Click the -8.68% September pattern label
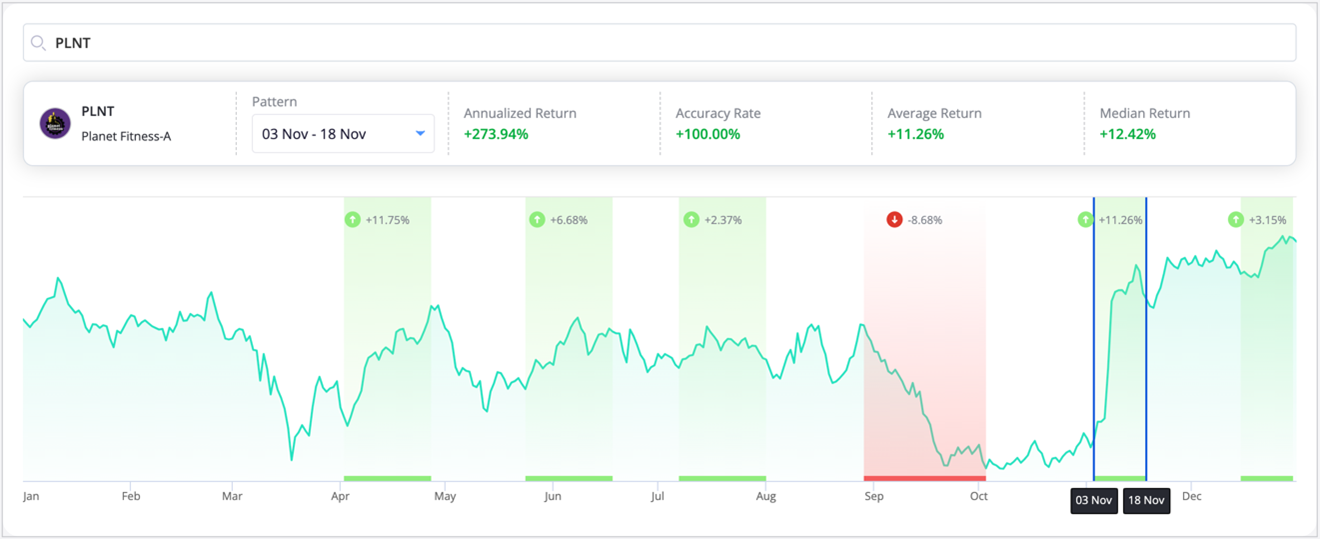Image resolution: width=1320 pixels, height=539 pixels. [x=925, y=220]
